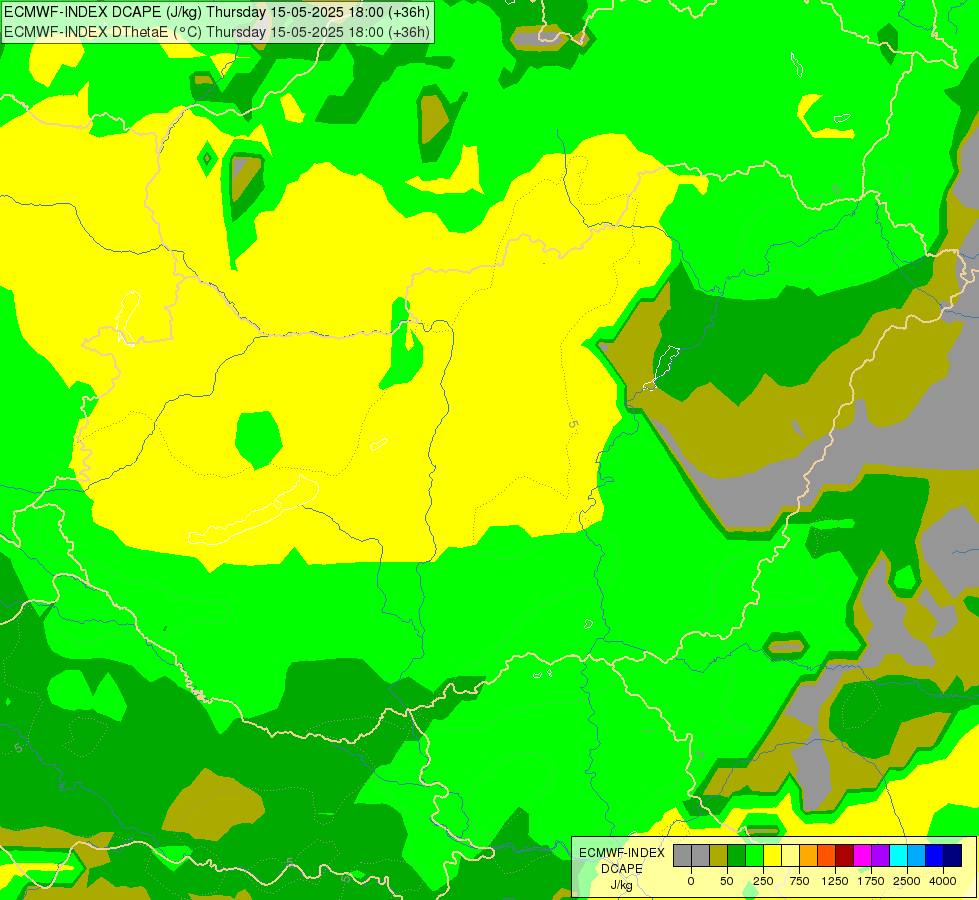The height and width of the screenshot is (900, 979).
Task: Select the light blue swatch after 2500
Action: [x=917, y=855]
